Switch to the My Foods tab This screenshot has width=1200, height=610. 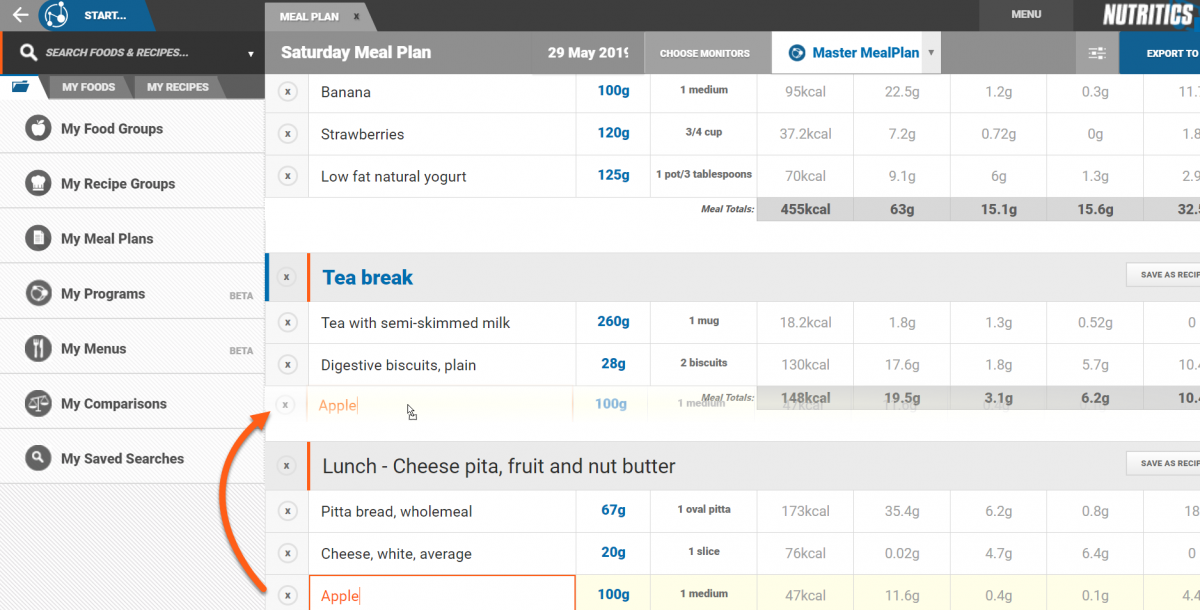88,87
